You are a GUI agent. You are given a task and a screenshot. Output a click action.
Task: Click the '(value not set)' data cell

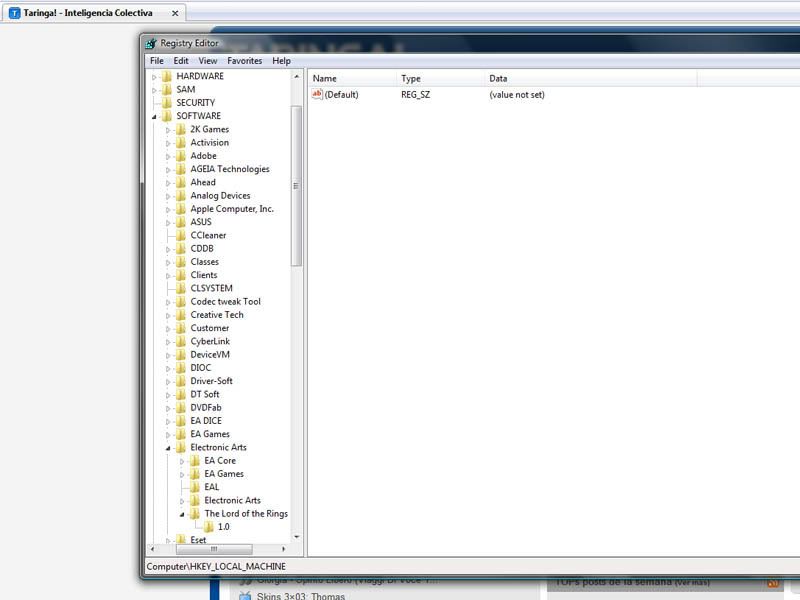(x=517, y=95)
